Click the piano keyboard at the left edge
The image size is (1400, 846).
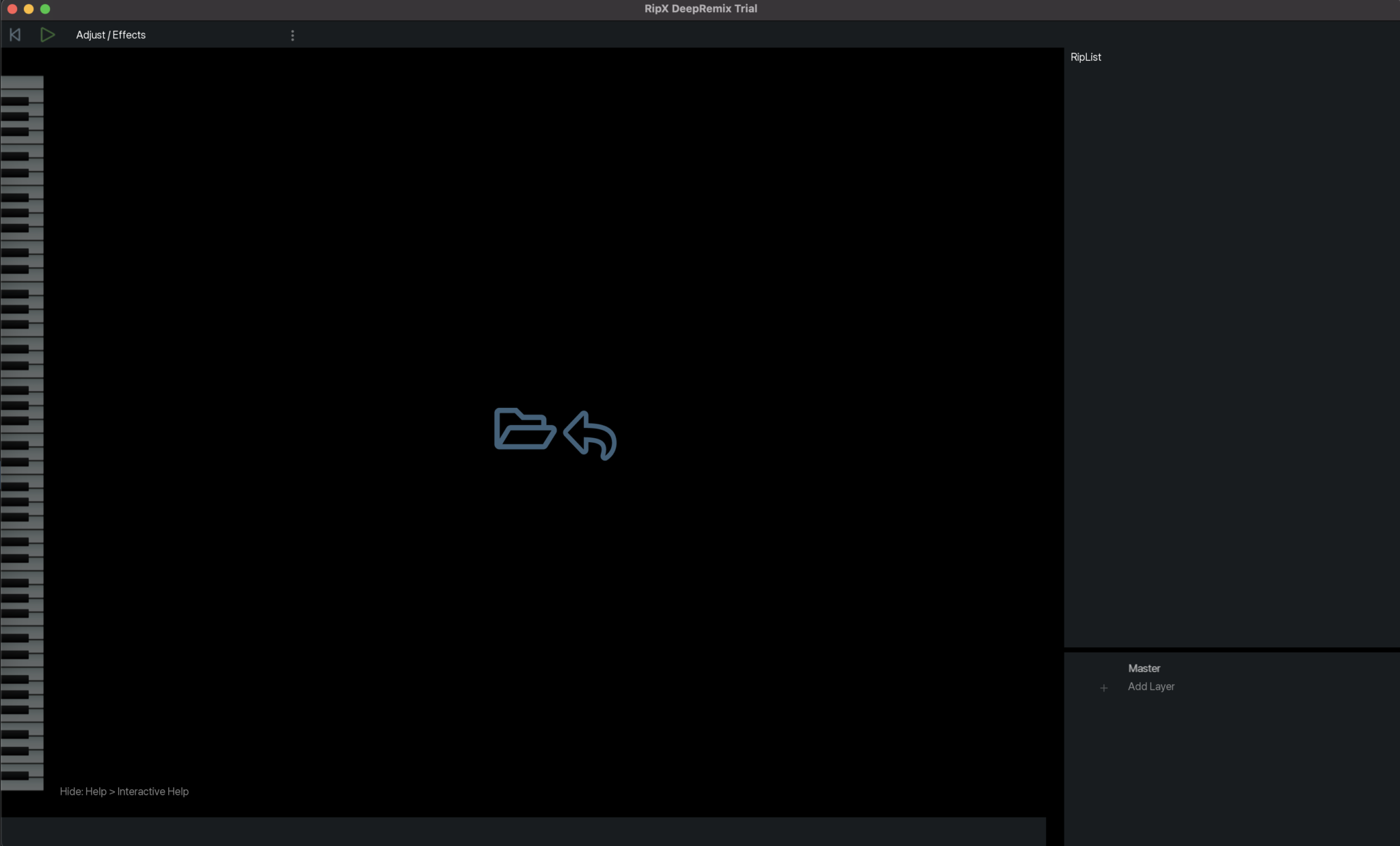coord(22,433)
